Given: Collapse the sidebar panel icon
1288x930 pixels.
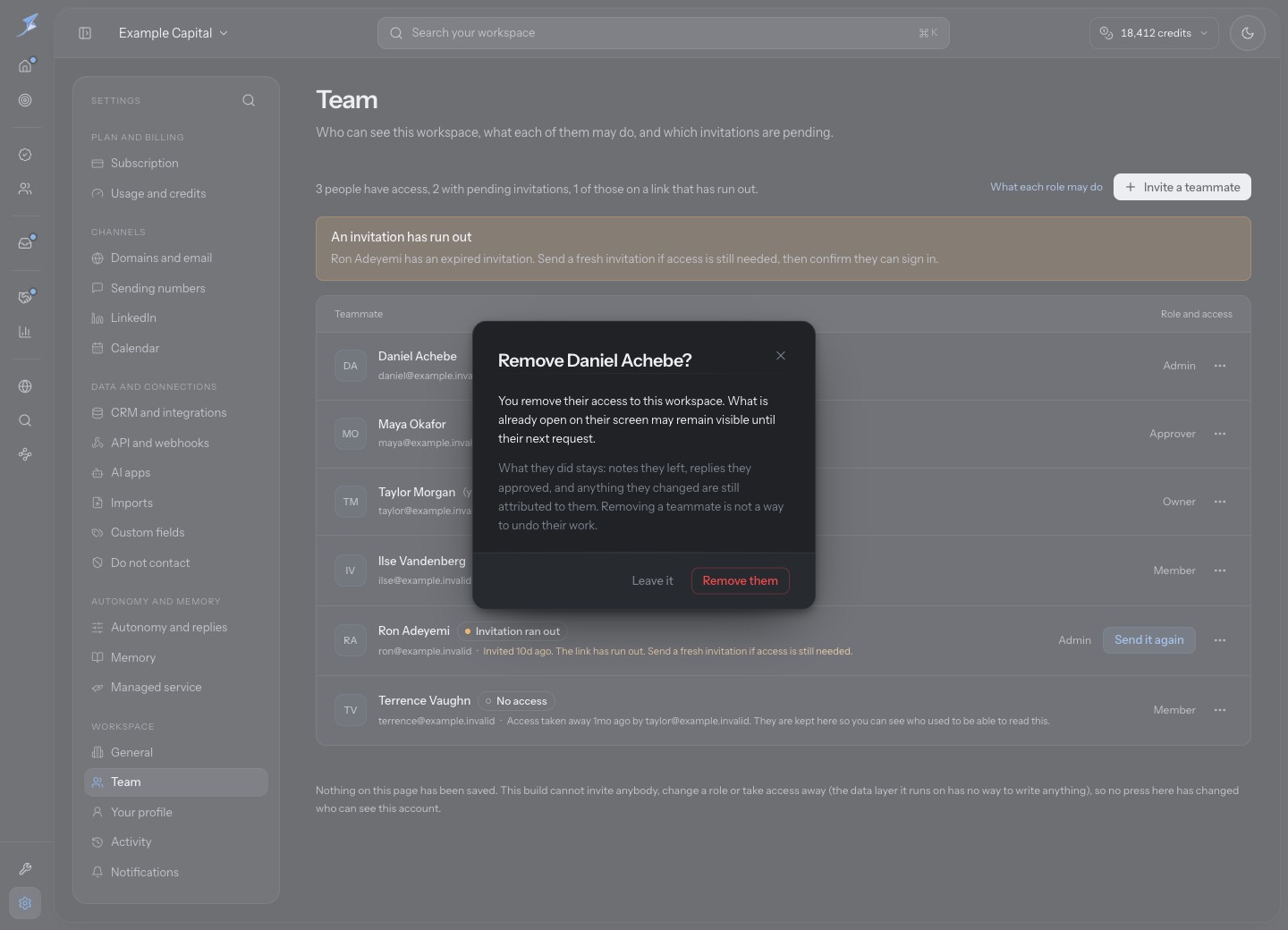Looking at the screenshot, I should point(85,33).
